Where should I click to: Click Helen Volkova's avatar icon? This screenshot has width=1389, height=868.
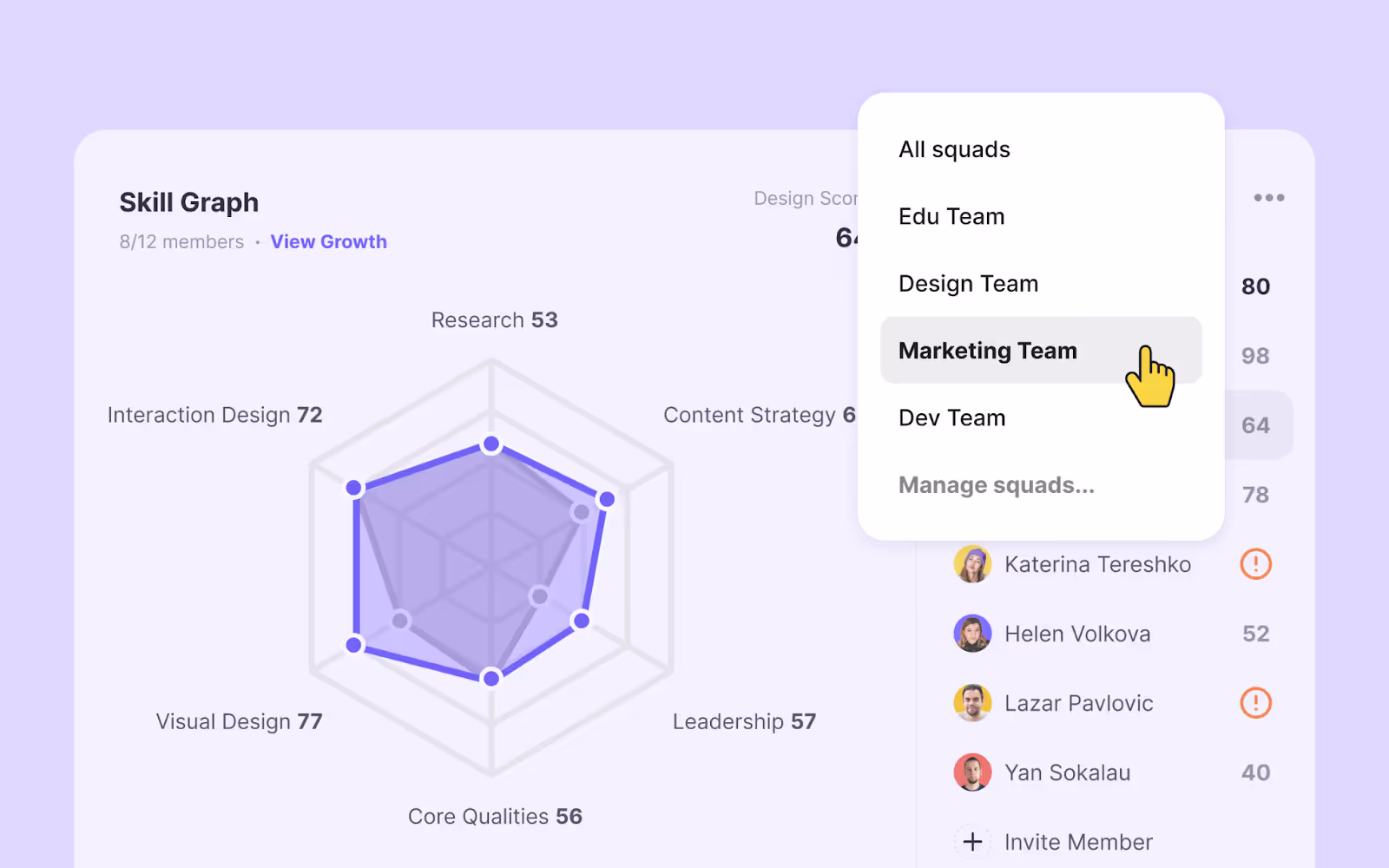972,634
